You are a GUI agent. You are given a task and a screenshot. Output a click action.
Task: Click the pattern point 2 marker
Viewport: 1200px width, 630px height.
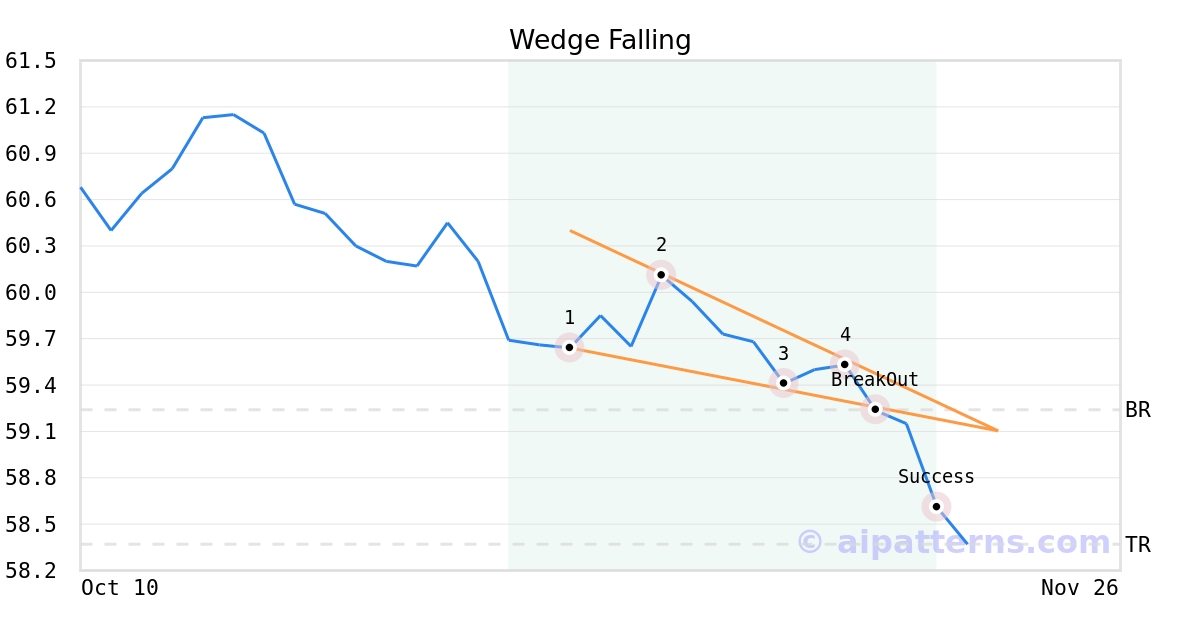(x=661, y=275)
